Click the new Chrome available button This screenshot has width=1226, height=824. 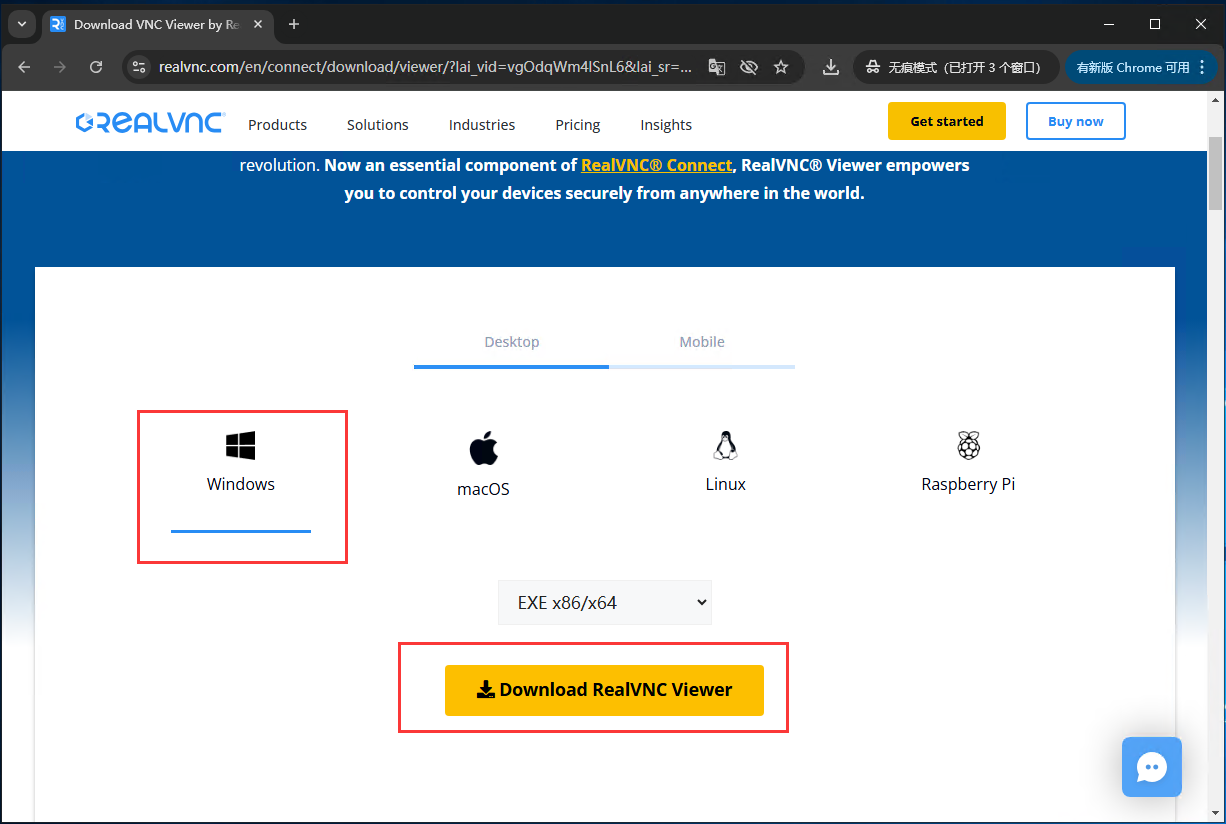point(1142,67)
